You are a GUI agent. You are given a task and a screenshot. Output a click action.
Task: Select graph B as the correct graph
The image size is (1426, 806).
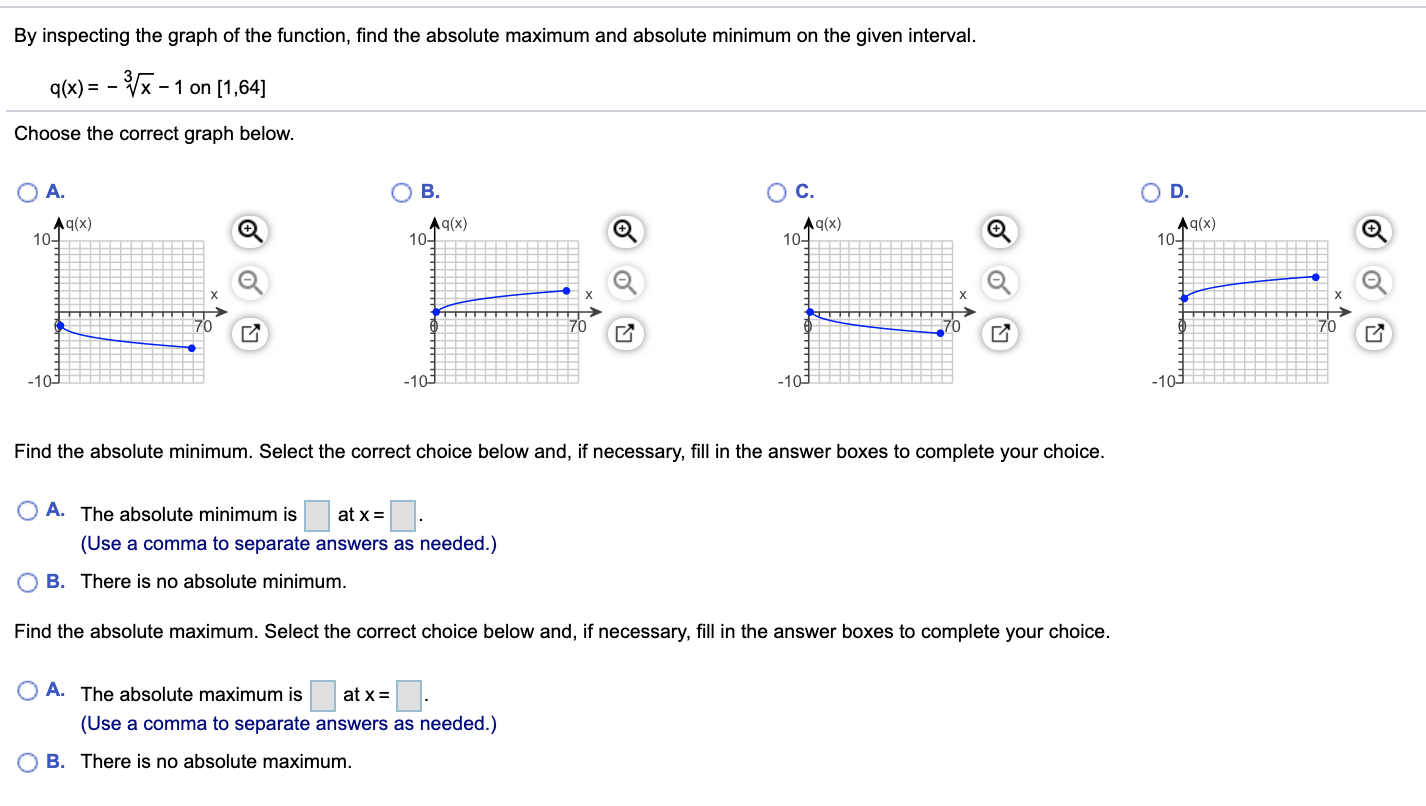click(x=401, y=192)
